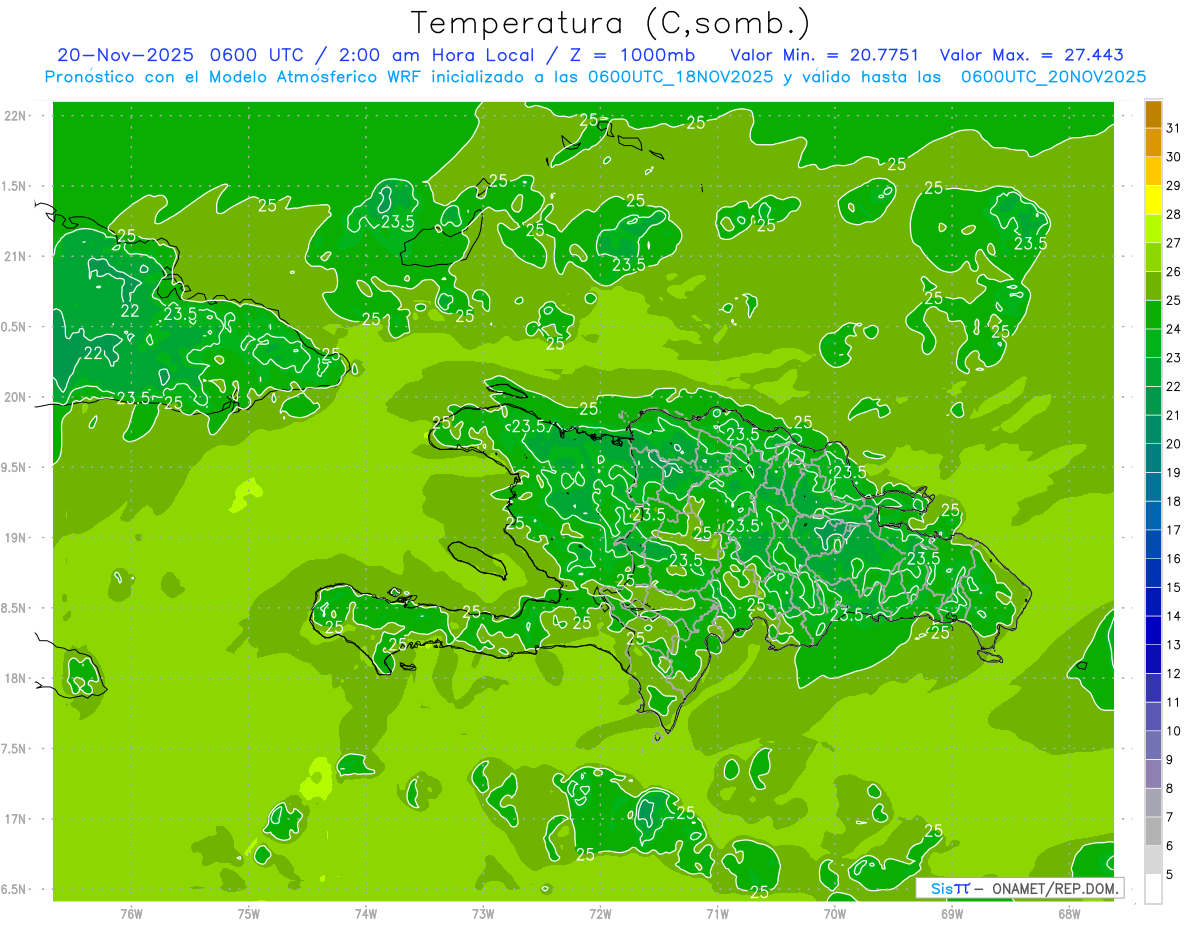
Task: Click the "10" label on the color scale
Action: pos(1174,731)
